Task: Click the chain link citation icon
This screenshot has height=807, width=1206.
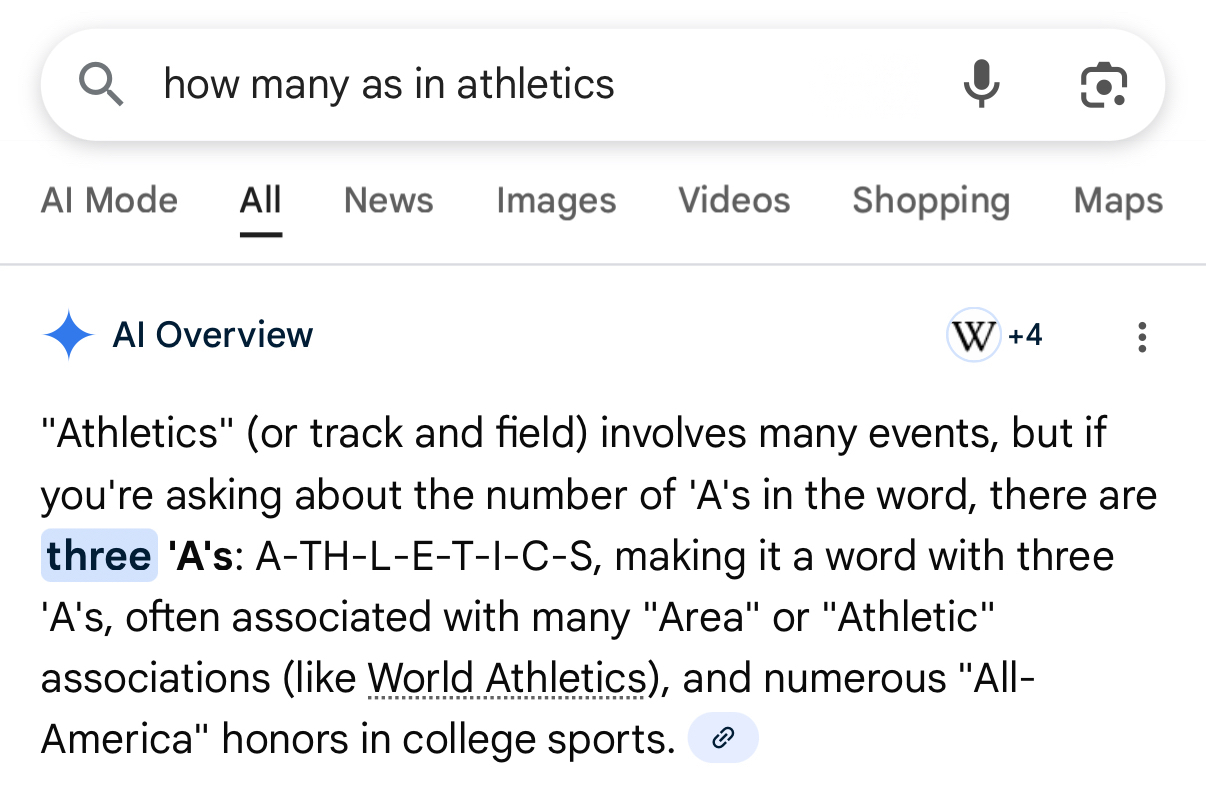Action: tap(723, 739)
